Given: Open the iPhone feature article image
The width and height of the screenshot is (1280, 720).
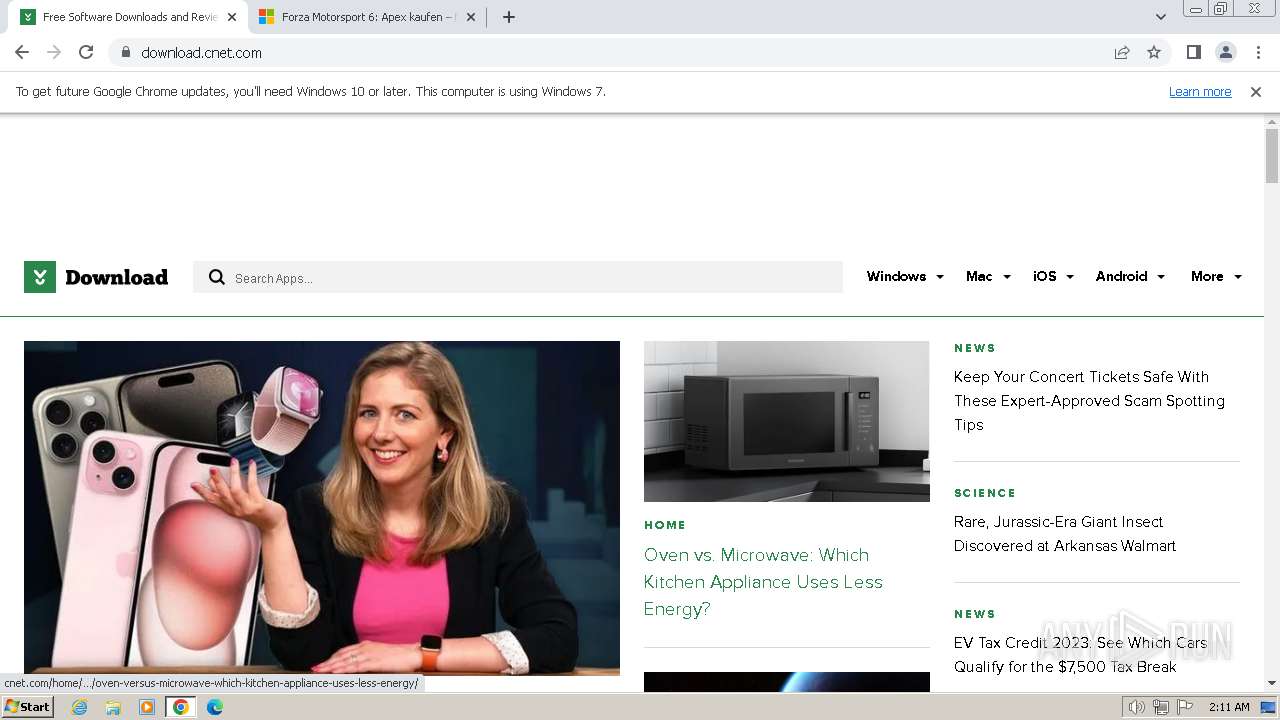Looking at the screenshot, I should [x=322, y=508].
